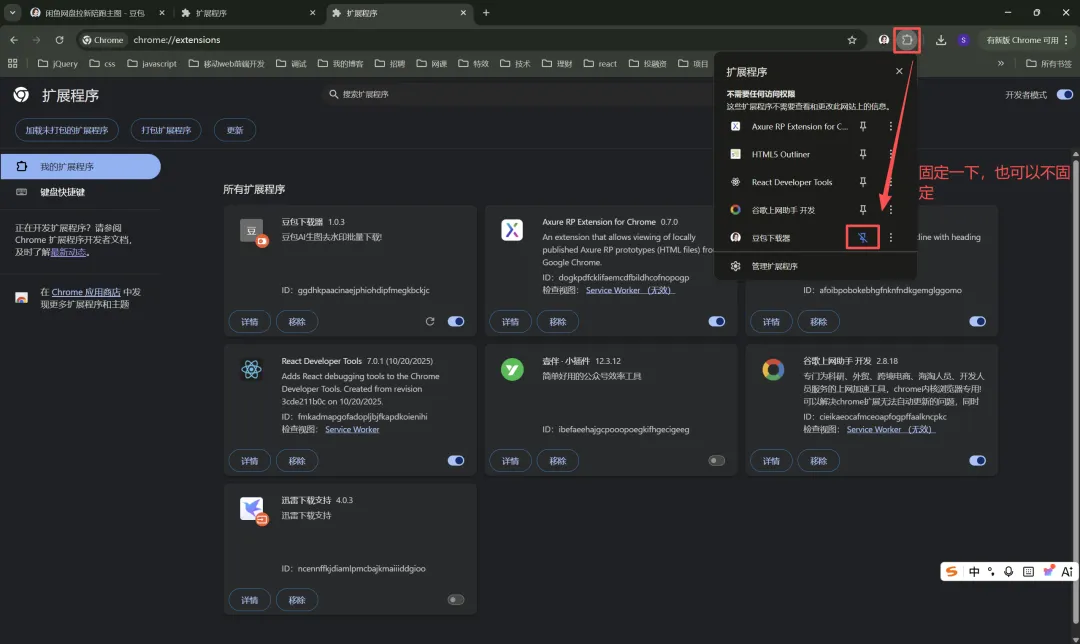Reload the current page

click(x=59, y=40)
